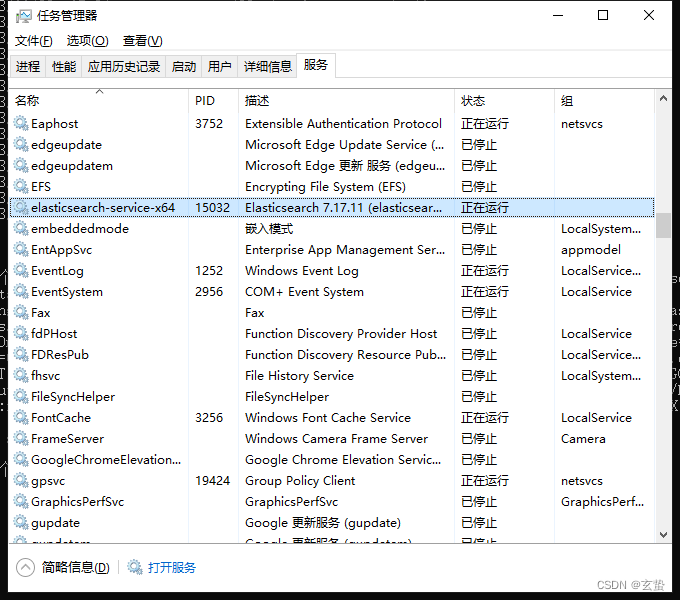Switch to the 启动 tab
The width and height of the screenshot is (680, 600).
tap(183, 67)
